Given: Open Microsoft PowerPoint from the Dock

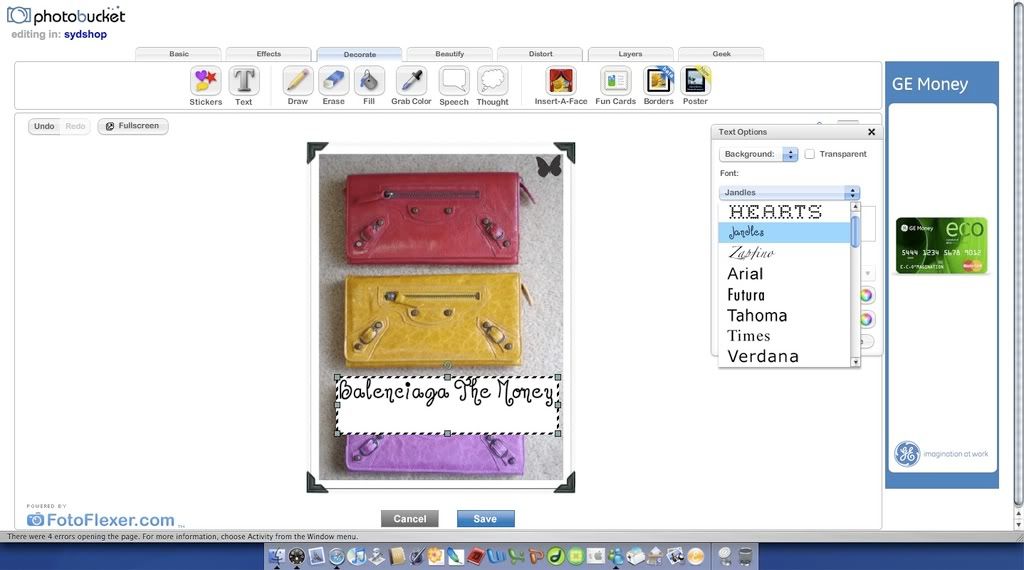Looking at the screenshot, I should click(x=536, y=556).
